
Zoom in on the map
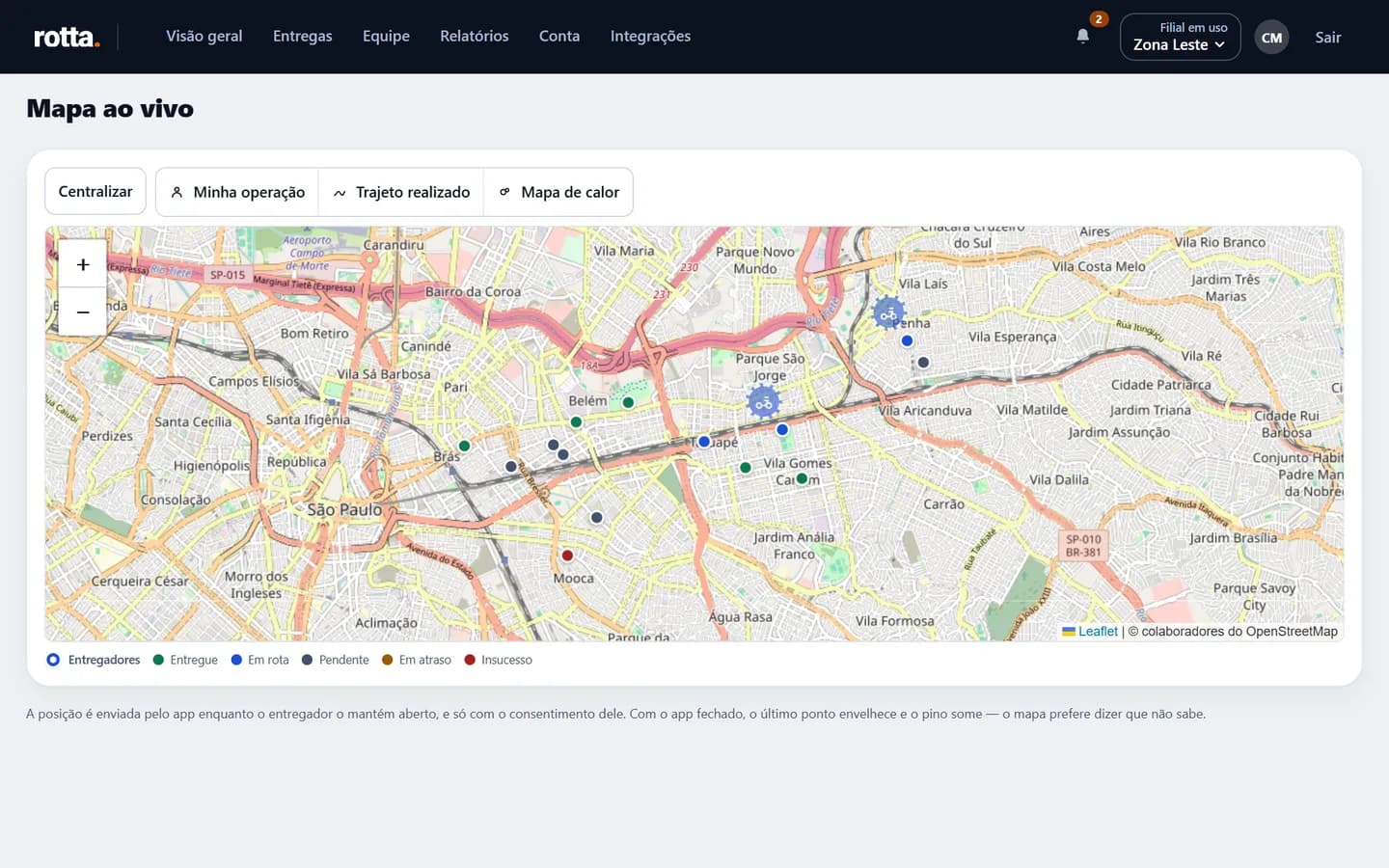(83, 264)
